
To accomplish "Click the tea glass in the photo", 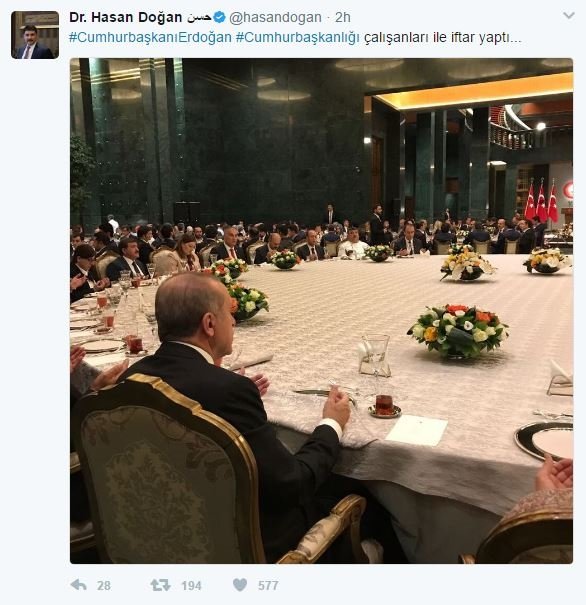I will point(384,405).
